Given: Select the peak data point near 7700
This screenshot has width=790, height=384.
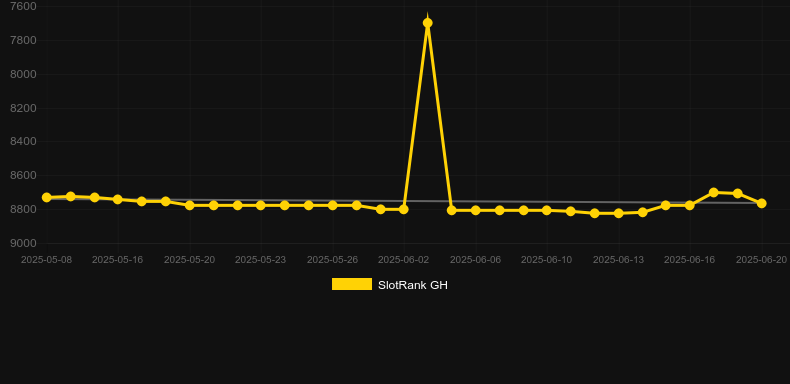Looking at the screenshot, I should click(x=428, y=23).
